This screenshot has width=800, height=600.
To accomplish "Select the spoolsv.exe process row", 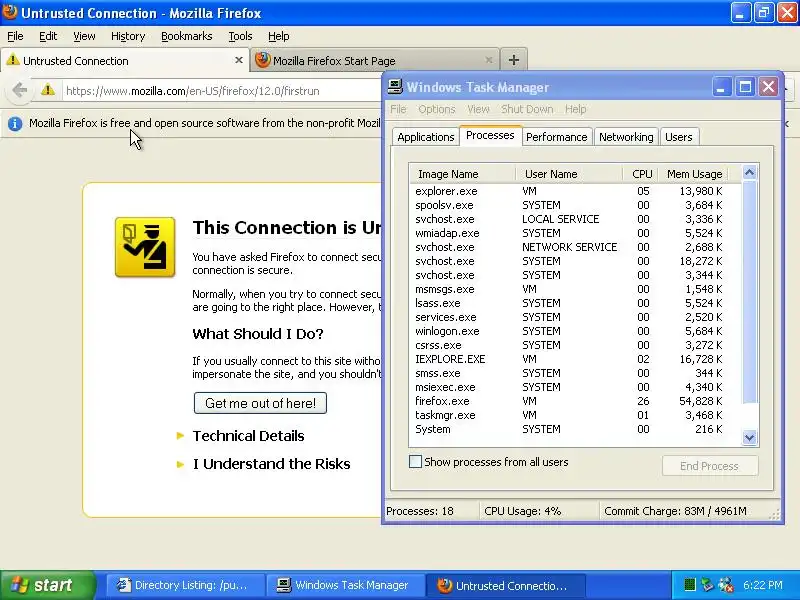I will [x=576, y=205].
